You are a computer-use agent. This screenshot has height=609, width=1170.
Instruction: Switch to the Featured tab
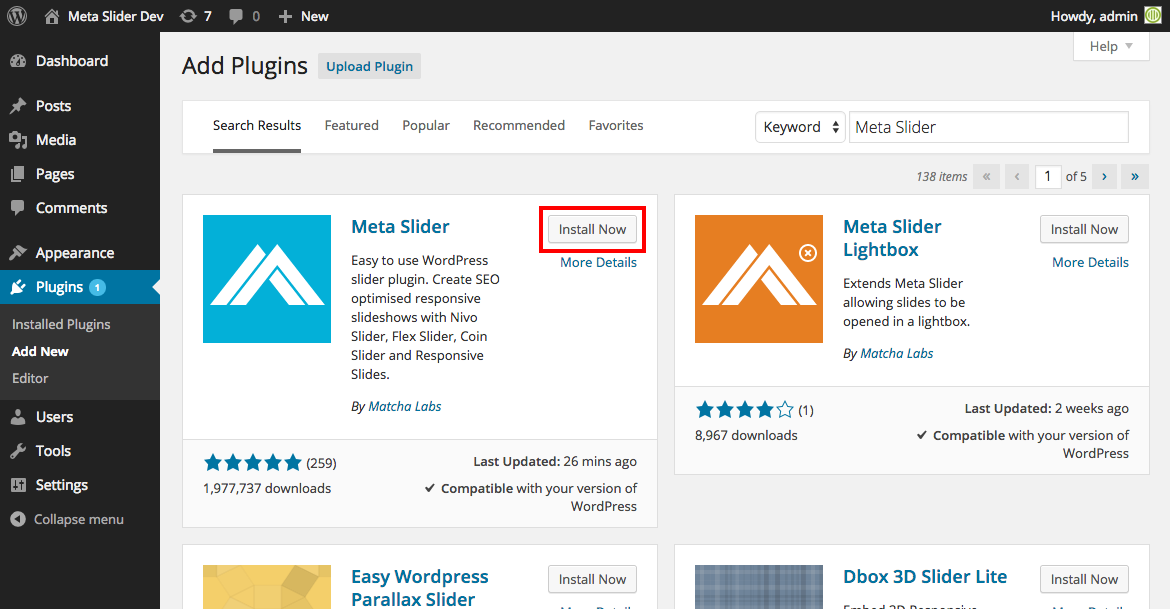(x=351, y=125)
